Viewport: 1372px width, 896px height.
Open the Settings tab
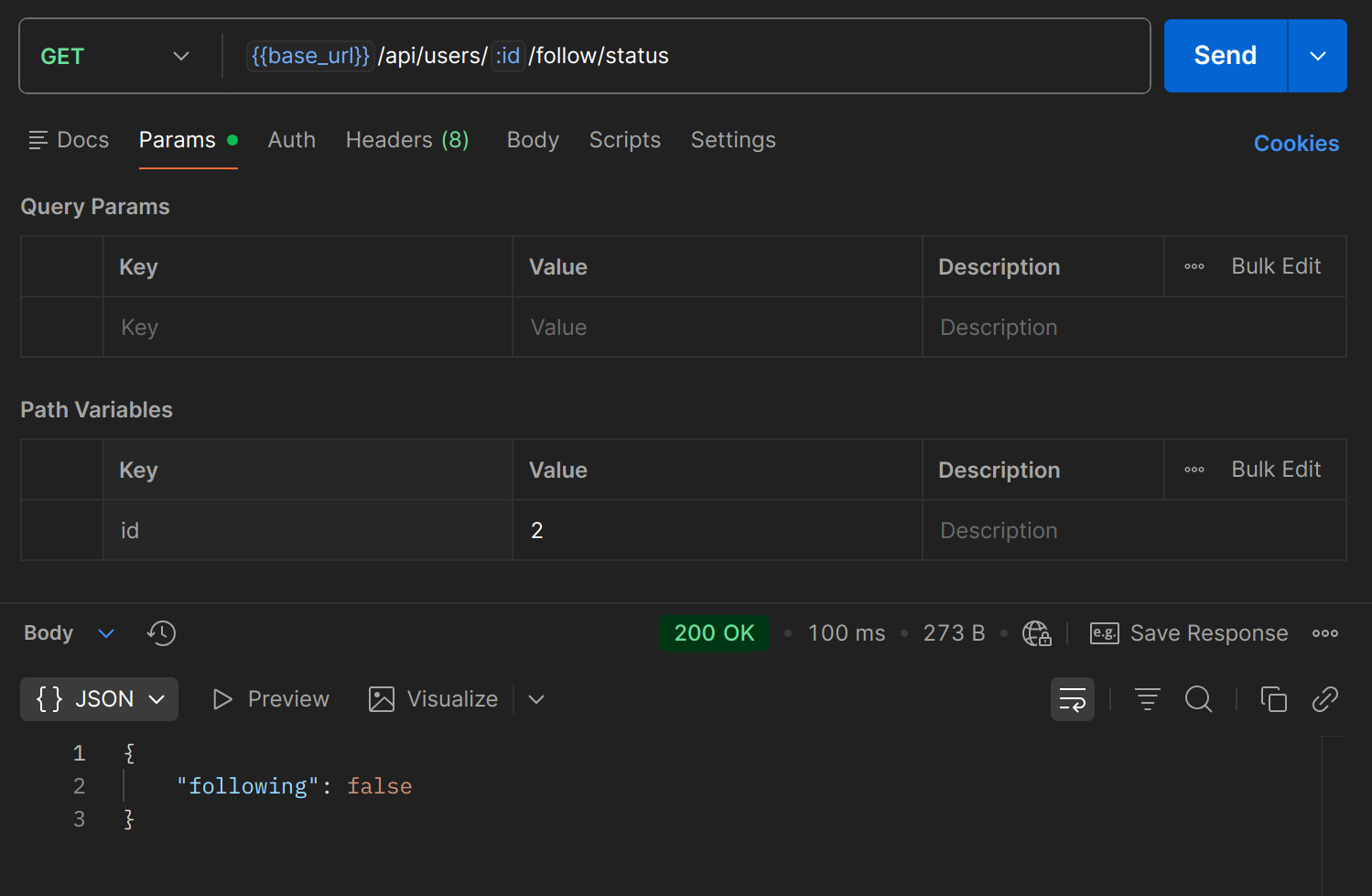point(733,140)
